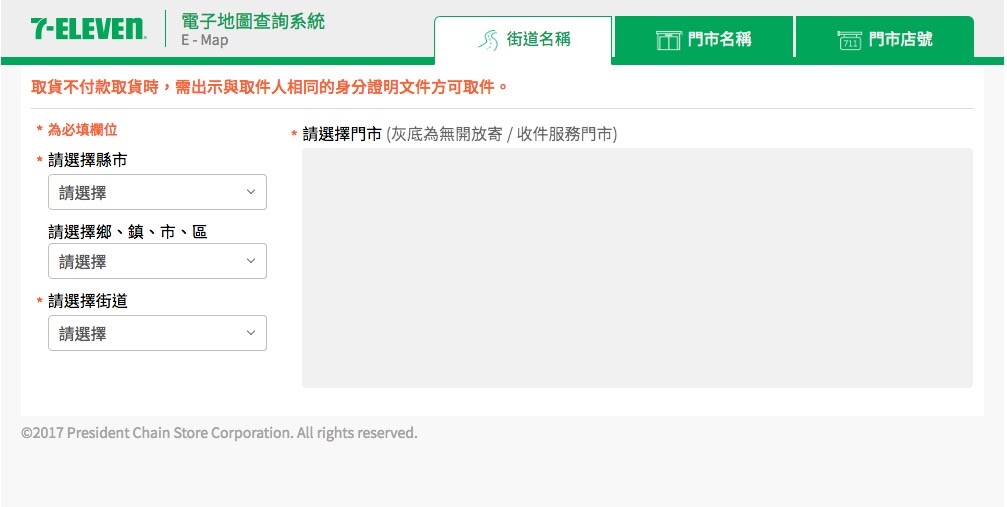This screenshot has width=1007, height=507.
Task: Open the 門市店號 tab
Action: (x=885, y=40)
